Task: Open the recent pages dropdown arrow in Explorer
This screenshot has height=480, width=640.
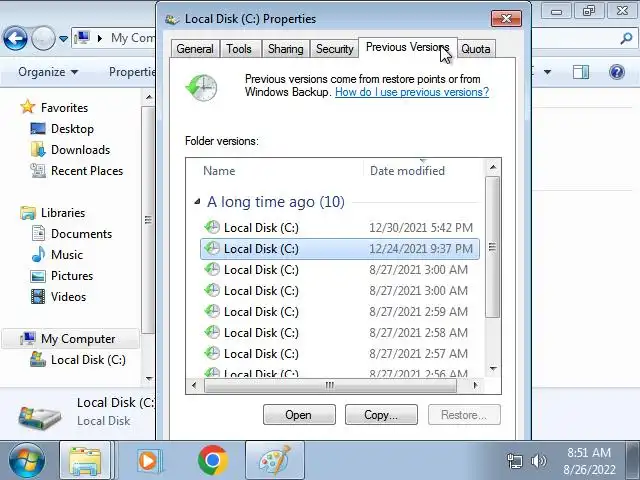Action: 64,39
